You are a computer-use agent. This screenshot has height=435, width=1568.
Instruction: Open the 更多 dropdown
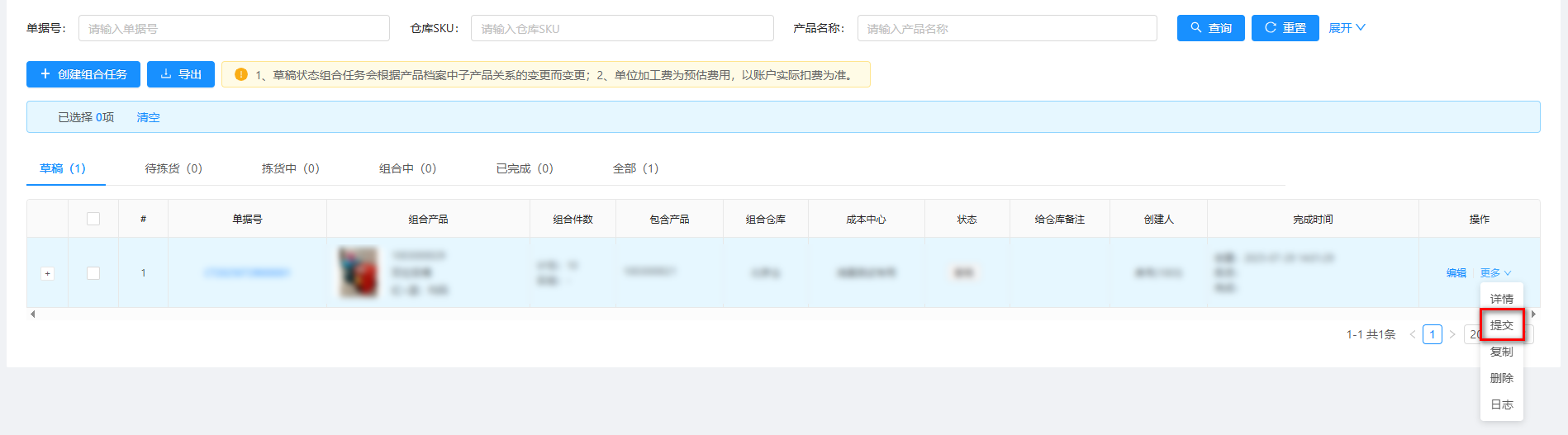[x=1495, y=273]
